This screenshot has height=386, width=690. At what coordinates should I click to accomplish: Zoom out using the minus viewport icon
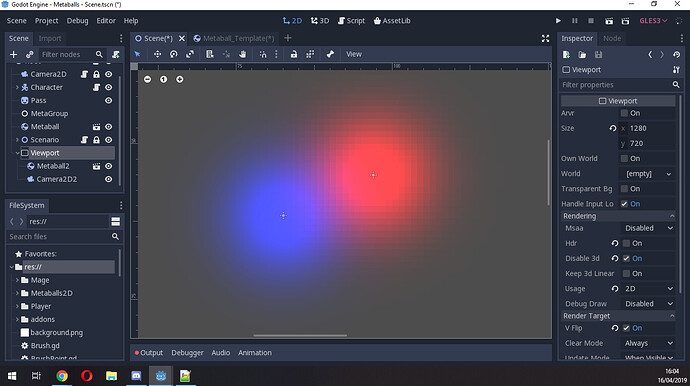(x=147, y=79)
